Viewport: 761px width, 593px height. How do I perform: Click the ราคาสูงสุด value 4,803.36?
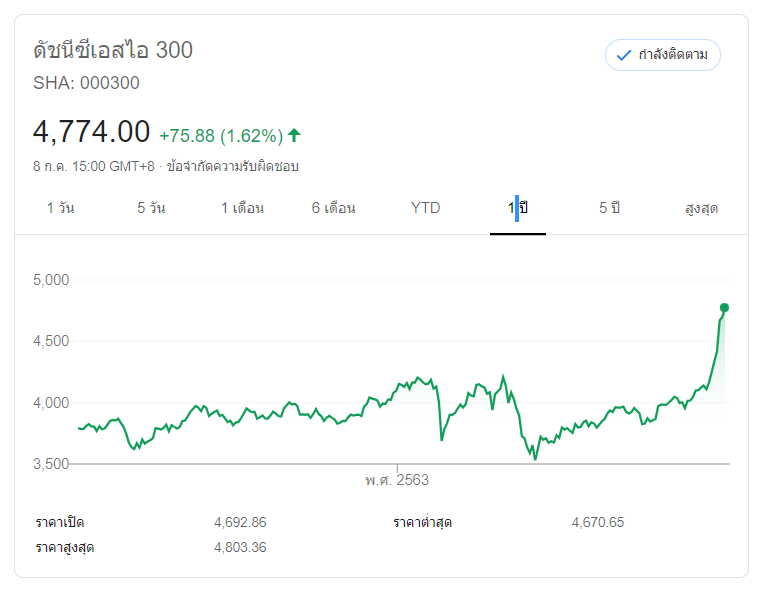click(240, 547)
